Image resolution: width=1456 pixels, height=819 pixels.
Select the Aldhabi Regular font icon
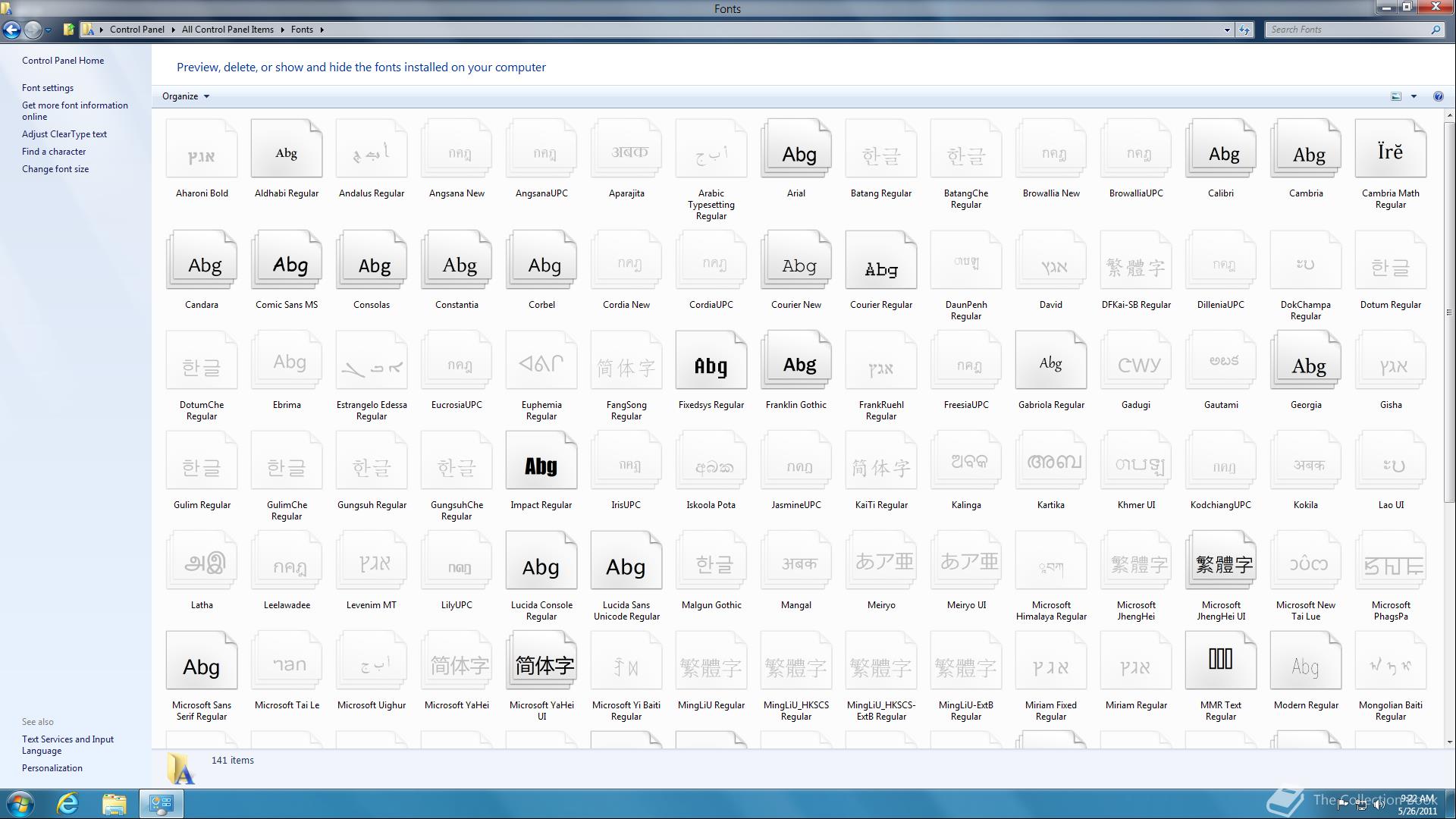point(287,149)
